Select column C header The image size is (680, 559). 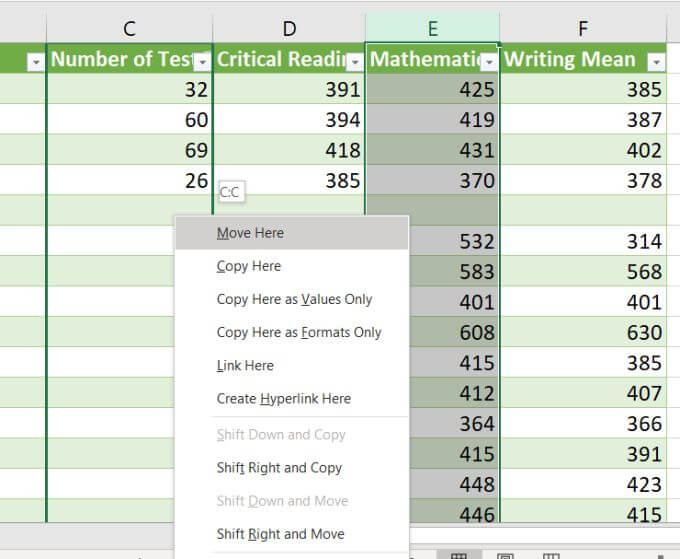pyautogui.click(x=129, y=29)
